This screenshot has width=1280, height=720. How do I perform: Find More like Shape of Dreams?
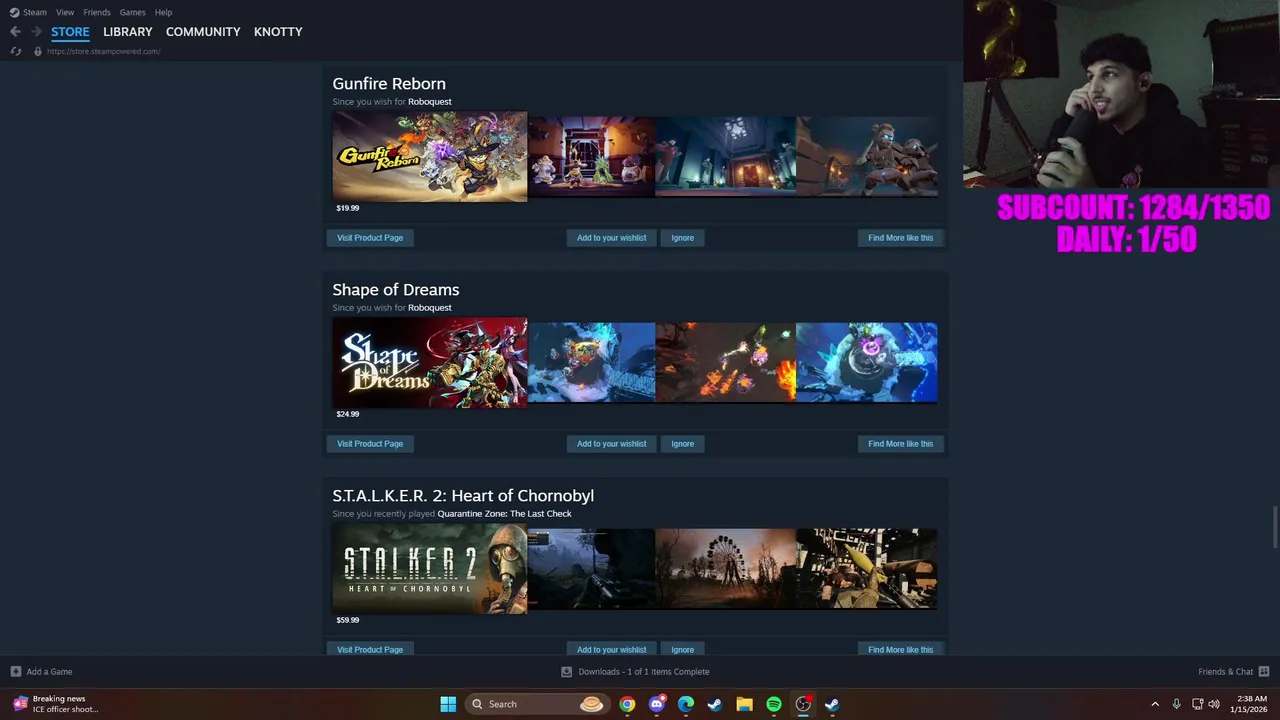coord(901,444)
